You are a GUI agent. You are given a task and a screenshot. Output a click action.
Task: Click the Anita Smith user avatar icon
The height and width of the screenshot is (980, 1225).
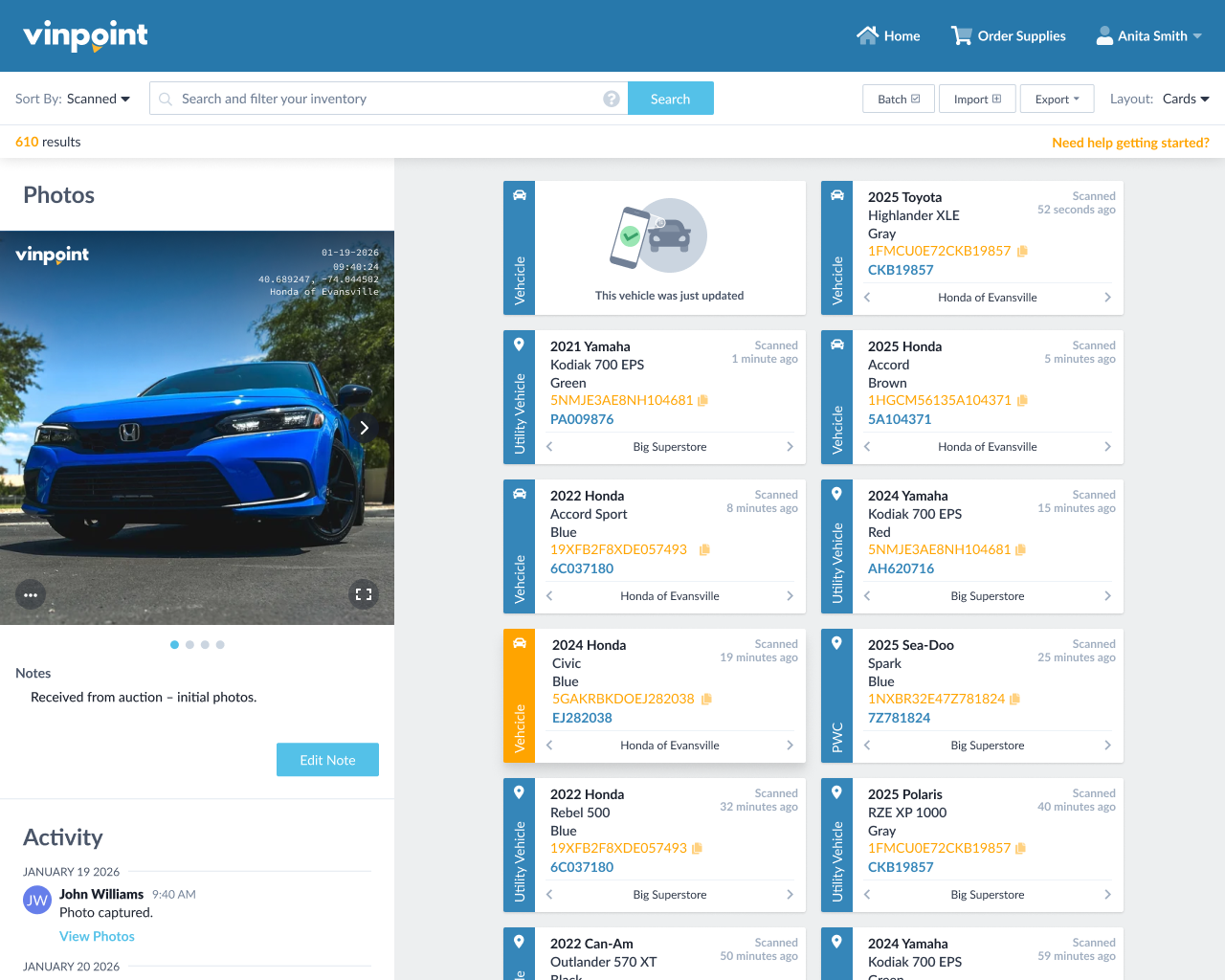[x=1104, y=35]
